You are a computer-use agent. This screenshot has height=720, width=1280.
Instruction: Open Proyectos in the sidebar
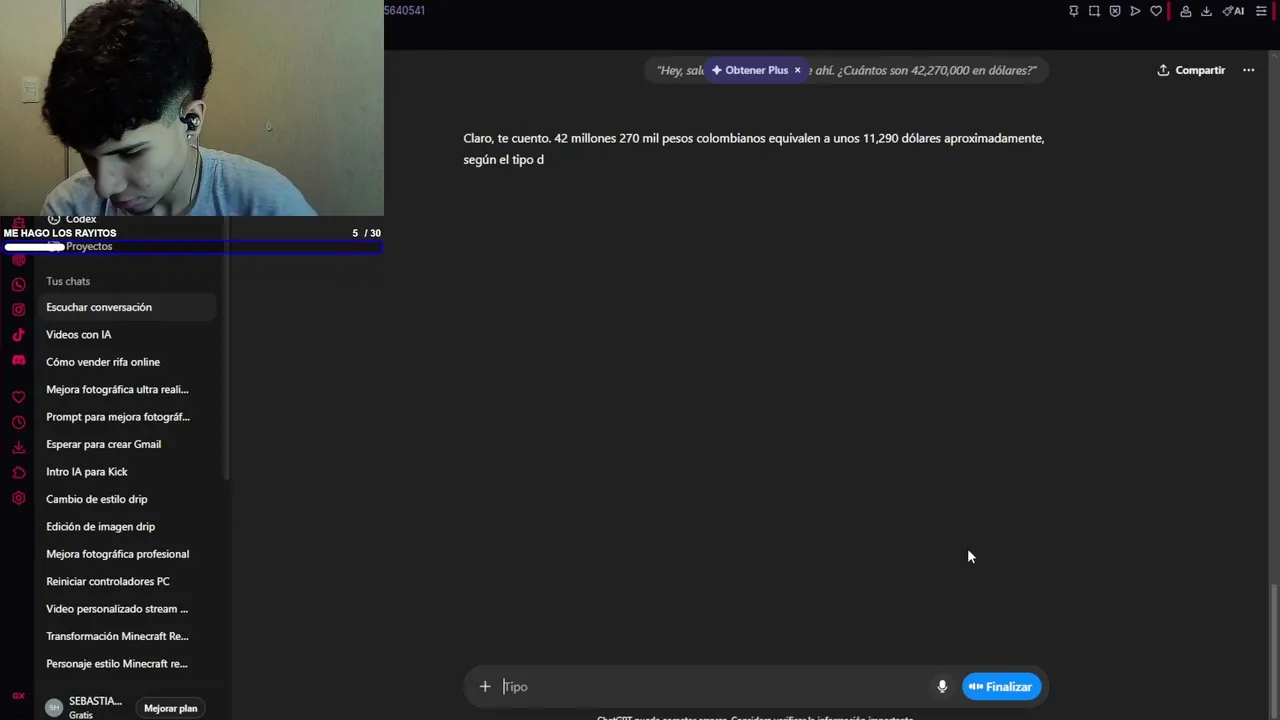pyautogui.click(x=89, y=246)
